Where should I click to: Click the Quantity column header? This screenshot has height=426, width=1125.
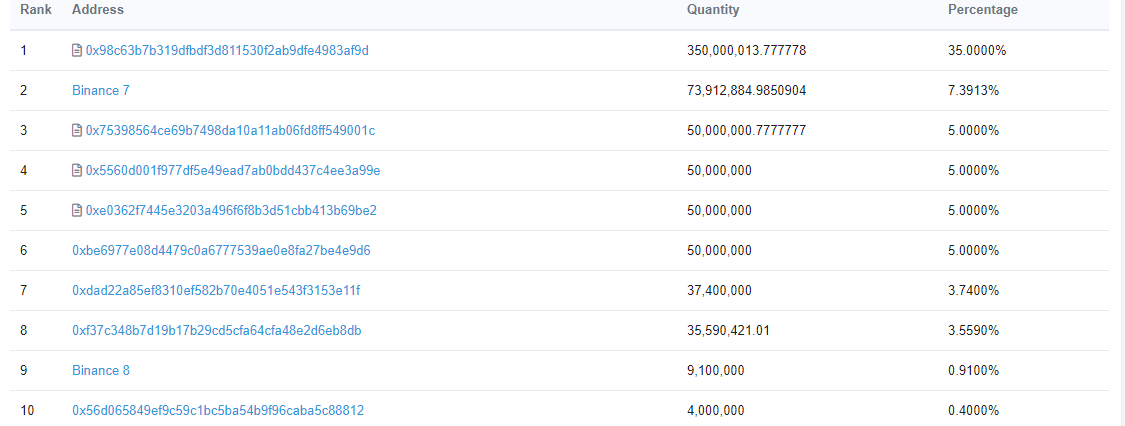click(713, 10)
